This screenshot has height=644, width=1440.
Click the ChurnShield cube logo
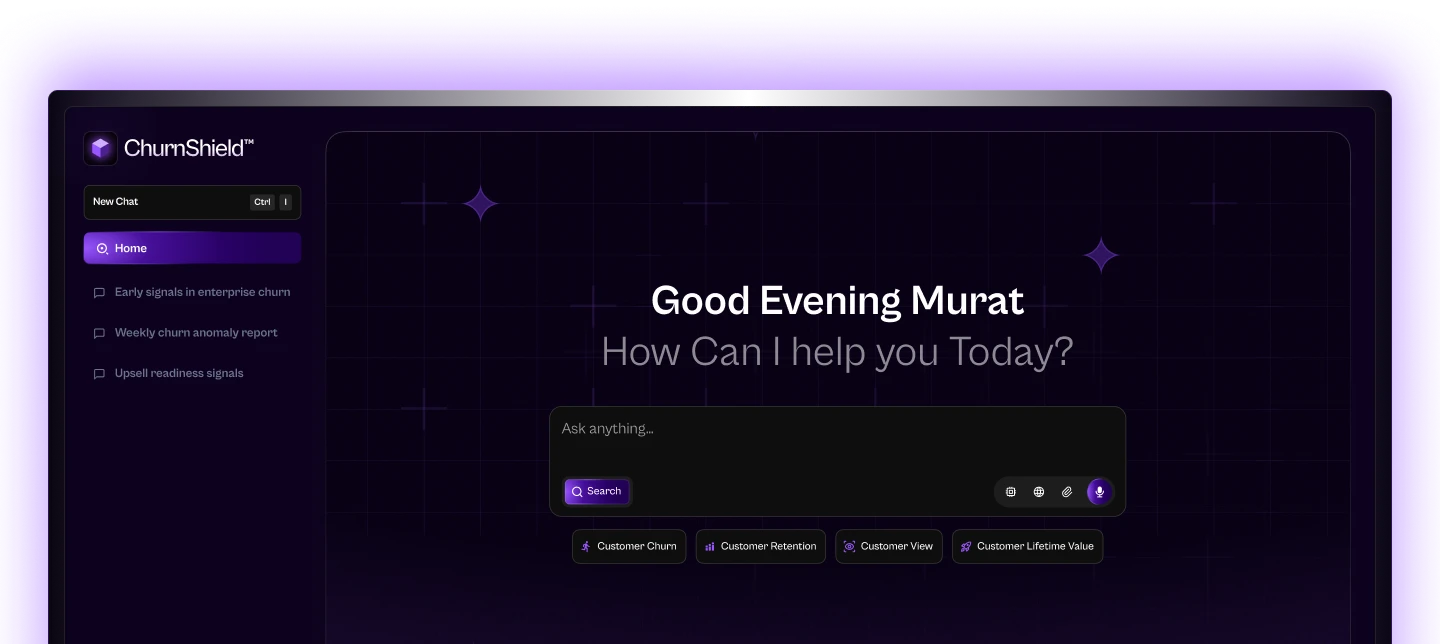click(x=100, y=148)
